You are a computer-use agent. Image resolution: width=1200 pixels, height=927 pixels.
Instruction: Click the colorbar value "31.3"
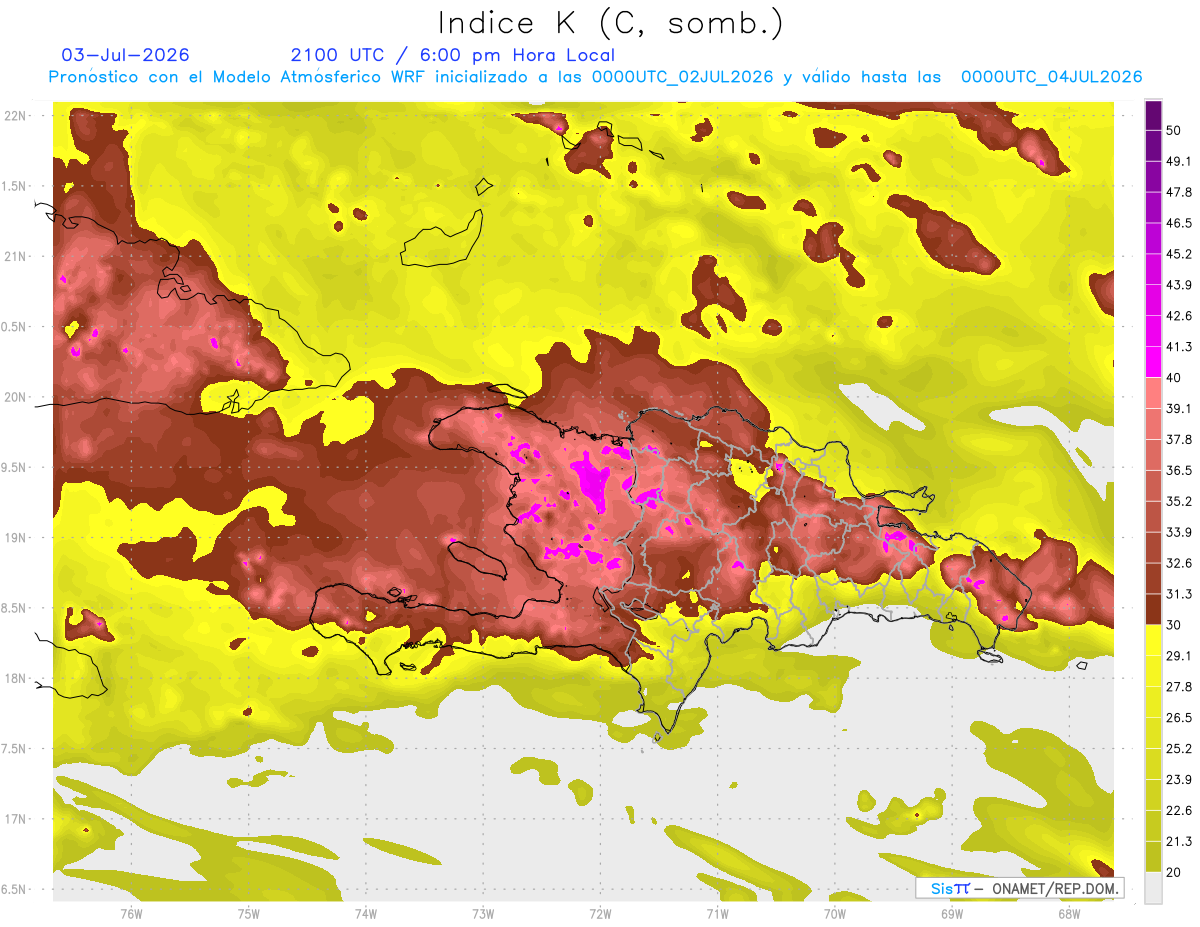tap(1179, 594)
